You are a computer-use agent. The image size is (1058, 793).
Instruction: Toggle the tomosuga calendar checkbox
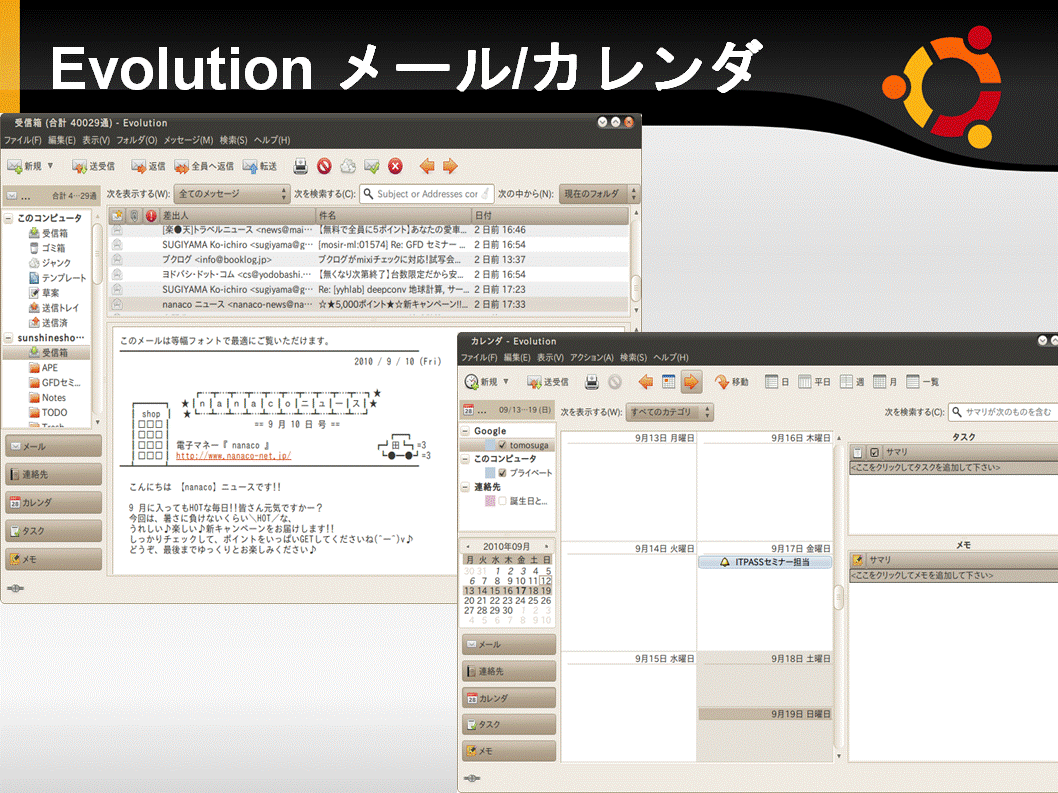pos(502,445)
